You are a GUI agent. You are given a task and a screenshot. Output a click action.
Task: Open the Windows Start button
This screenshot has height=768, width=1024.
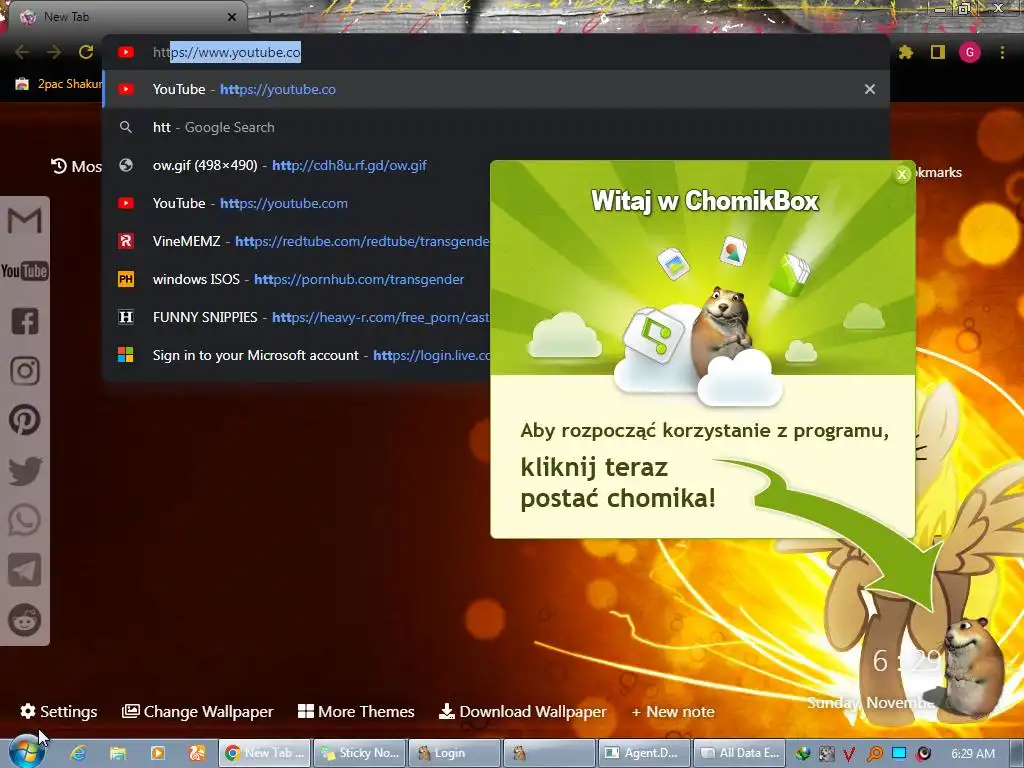(27, 752)
